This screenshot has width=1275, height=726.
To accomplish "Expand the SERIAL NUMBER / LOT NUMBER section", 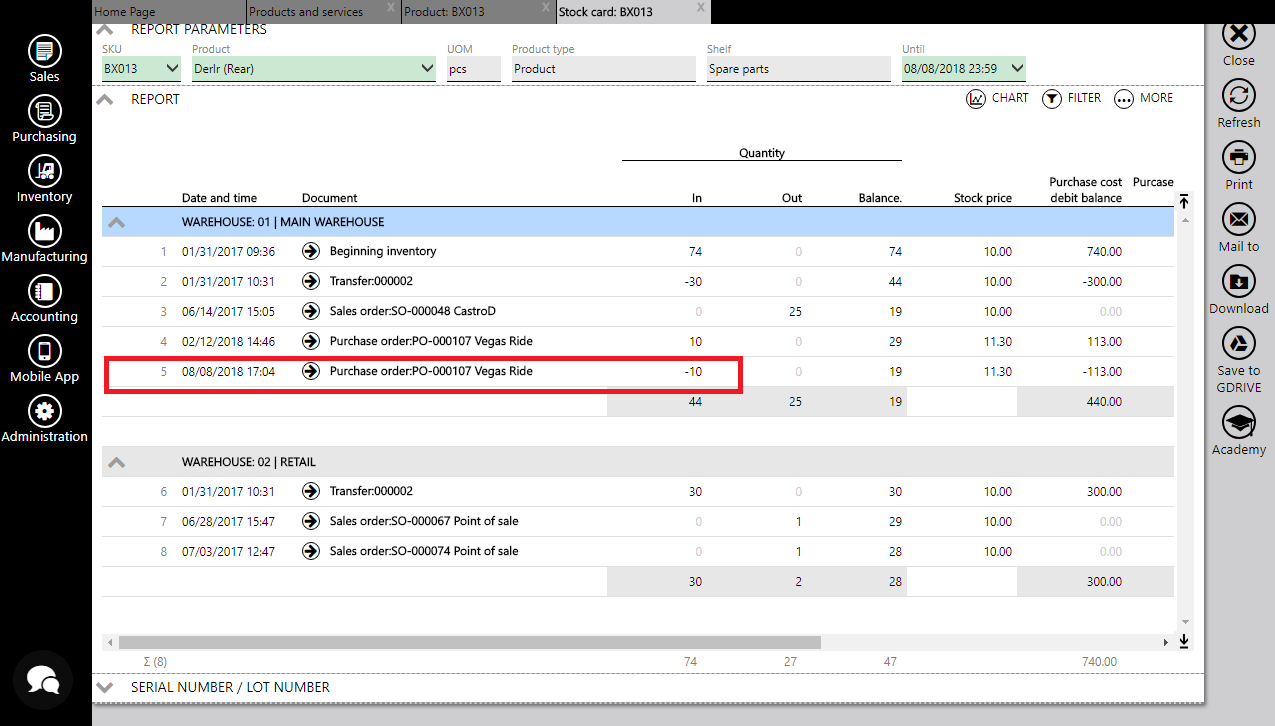I will coord(105,687).
